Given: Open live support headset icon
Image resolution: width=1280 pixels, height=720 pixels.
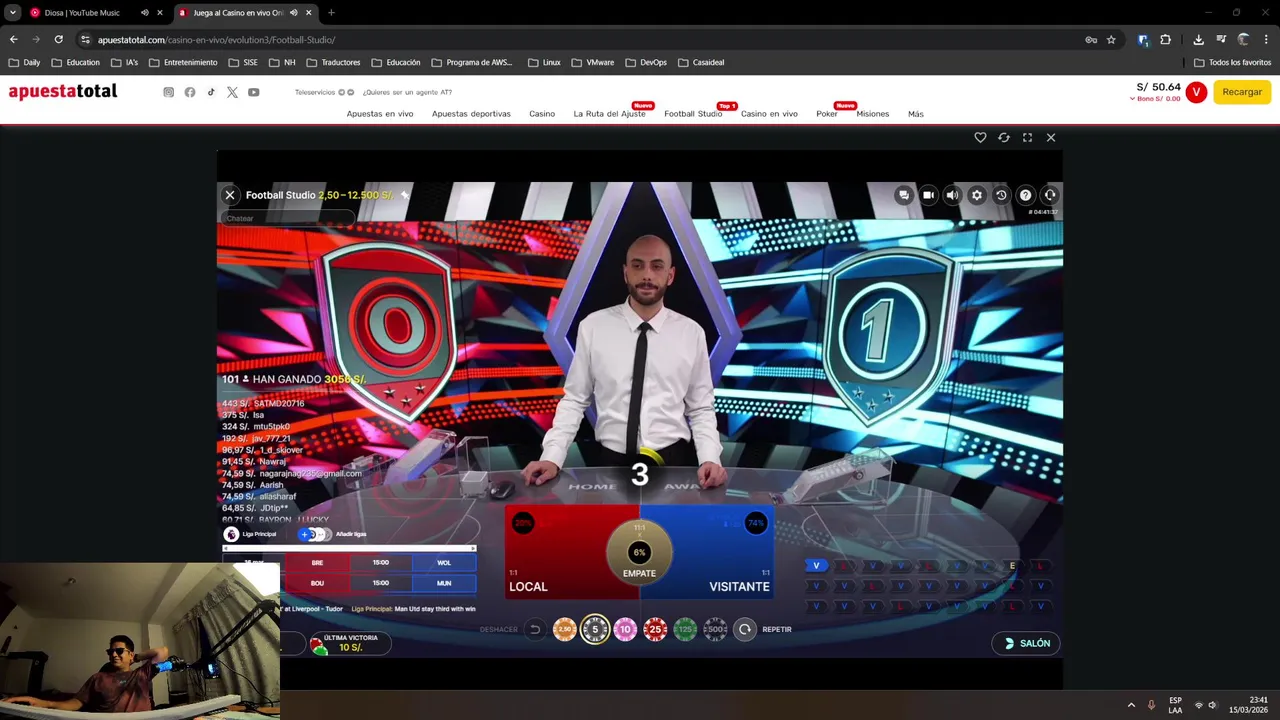Looking at the screenshot, I should (x=1050, y=195).
